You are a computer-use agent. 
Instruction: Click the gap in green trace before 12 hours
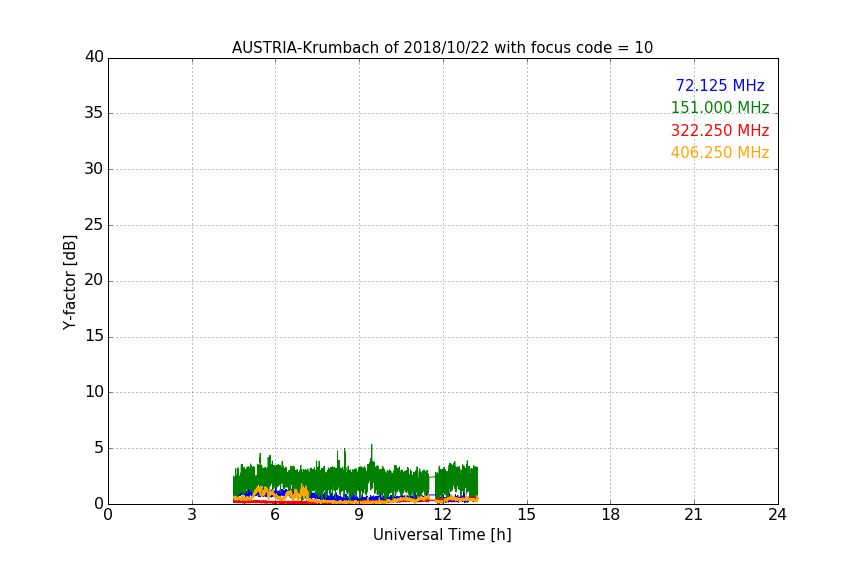432,484
